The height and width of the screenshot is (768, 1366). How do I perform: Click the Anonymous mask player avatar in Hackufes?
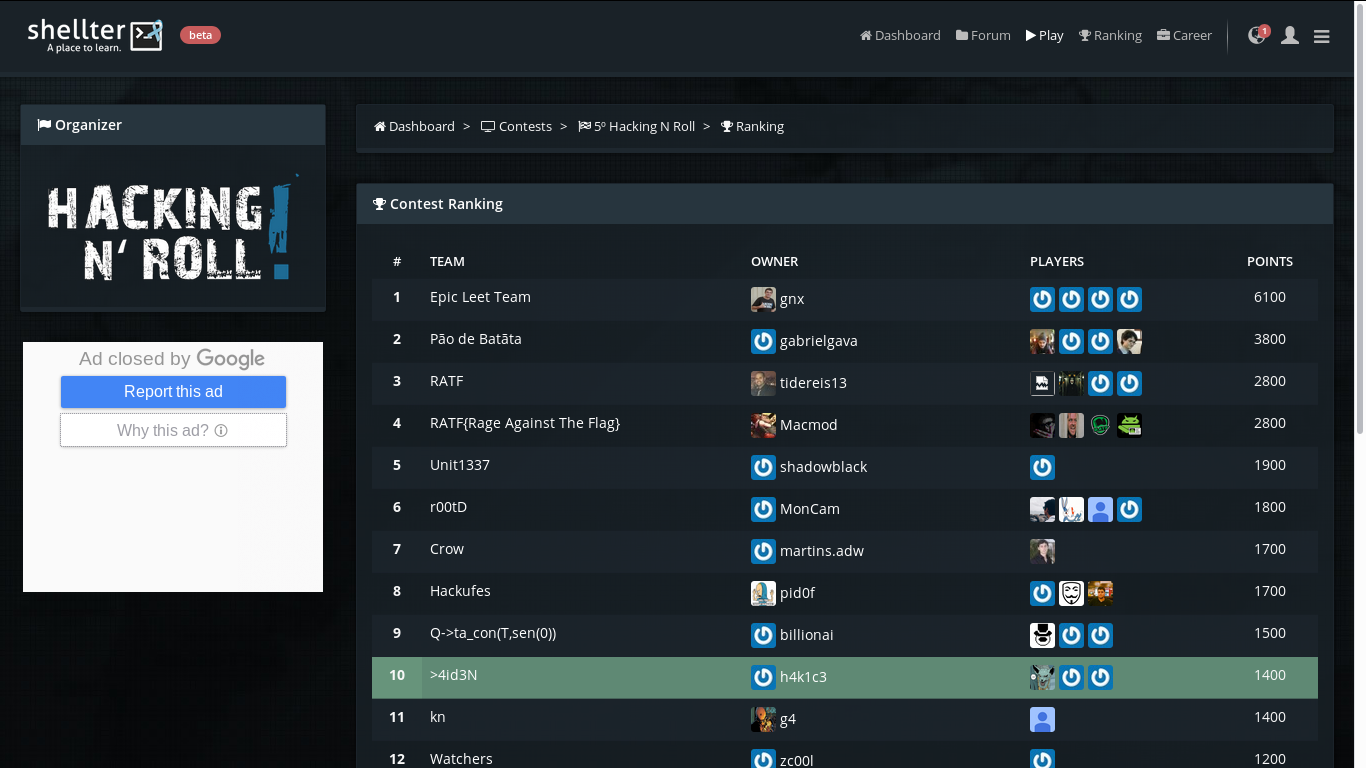tap(1071, 593)
